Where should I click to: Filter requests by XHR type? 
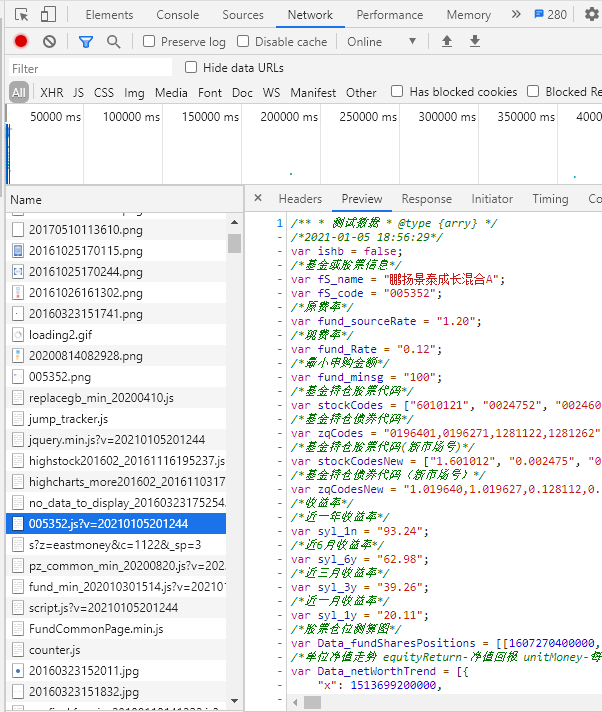52,93
